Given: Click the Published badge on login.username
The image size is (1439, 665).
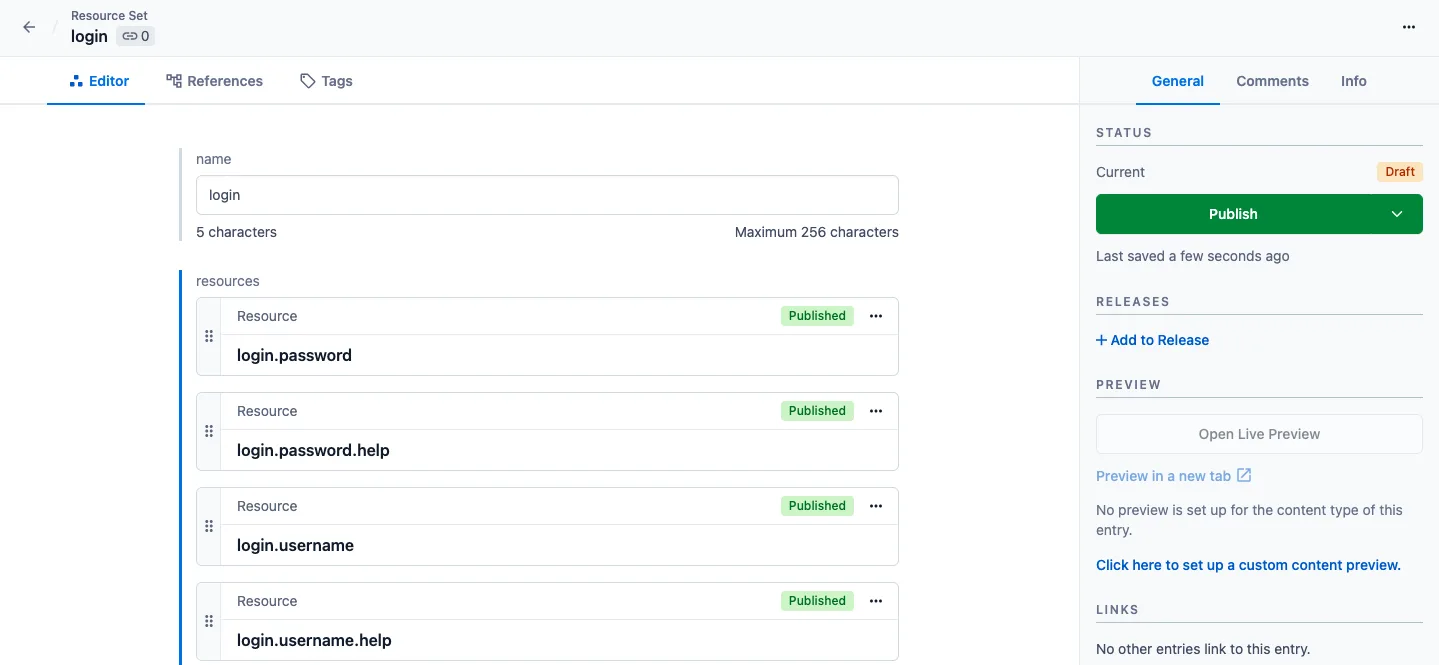Looking at the screenshot, I should coord(817,506).
